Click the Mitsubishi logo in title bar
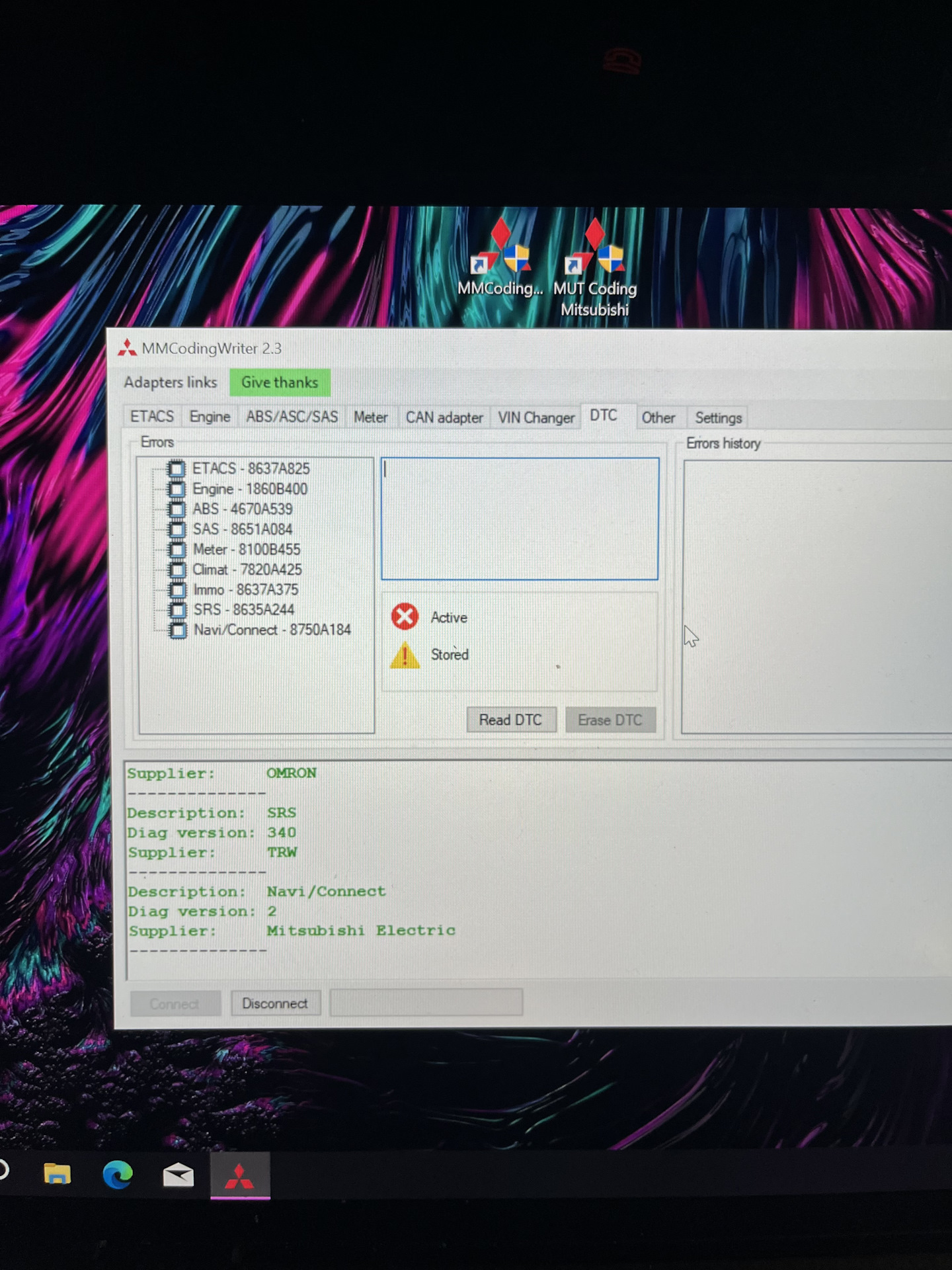952x1270 pixels. click(x=127, y=348)
